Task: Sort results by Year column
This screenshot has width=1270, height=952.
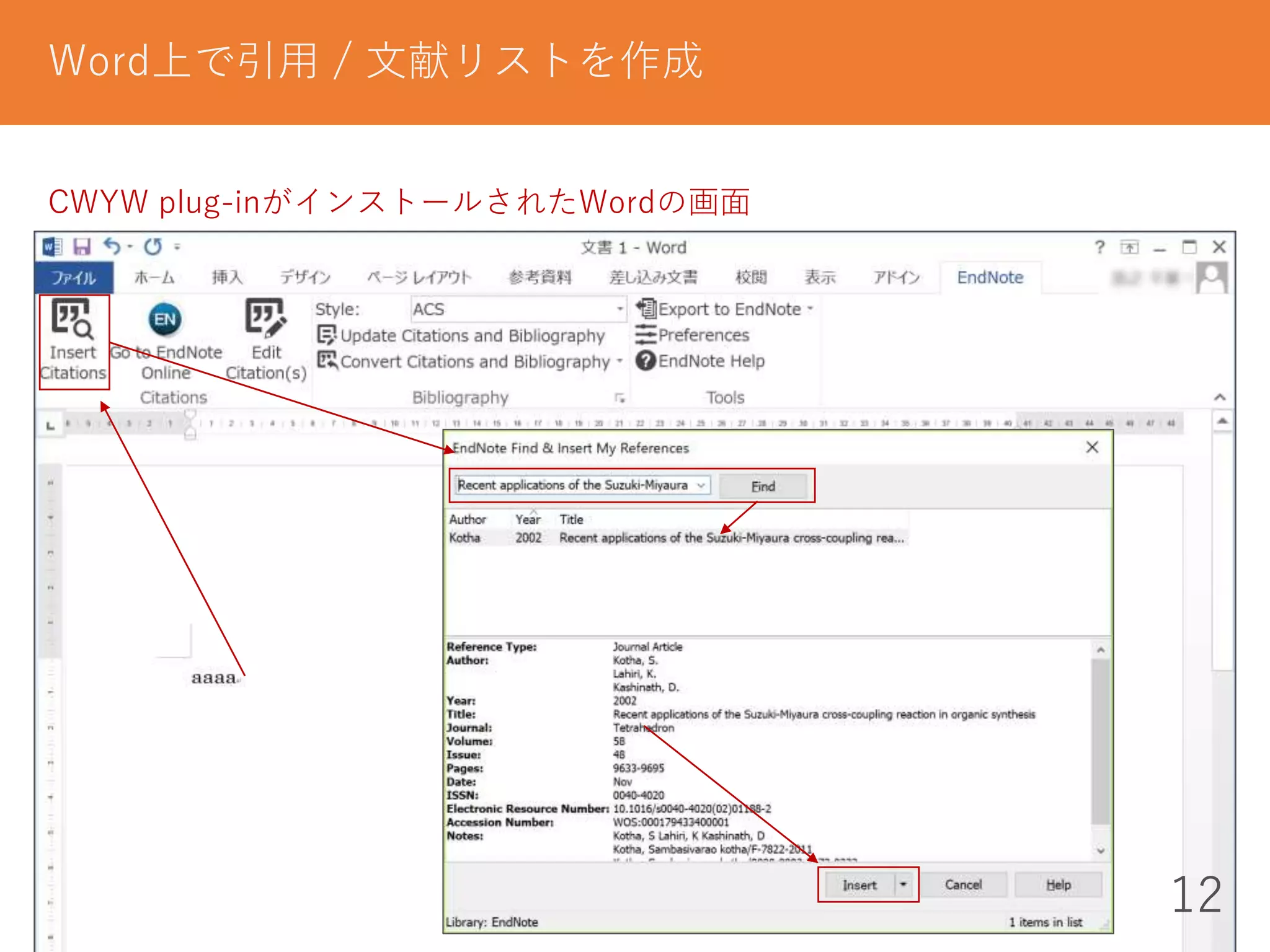Action: tap(528, 519)
